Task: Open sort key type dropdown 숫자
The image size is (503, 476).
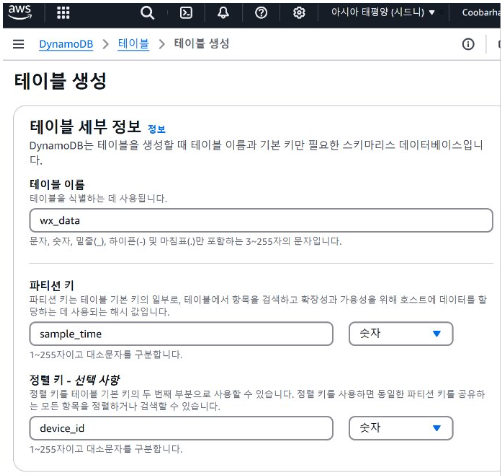Action: (401, 428)
